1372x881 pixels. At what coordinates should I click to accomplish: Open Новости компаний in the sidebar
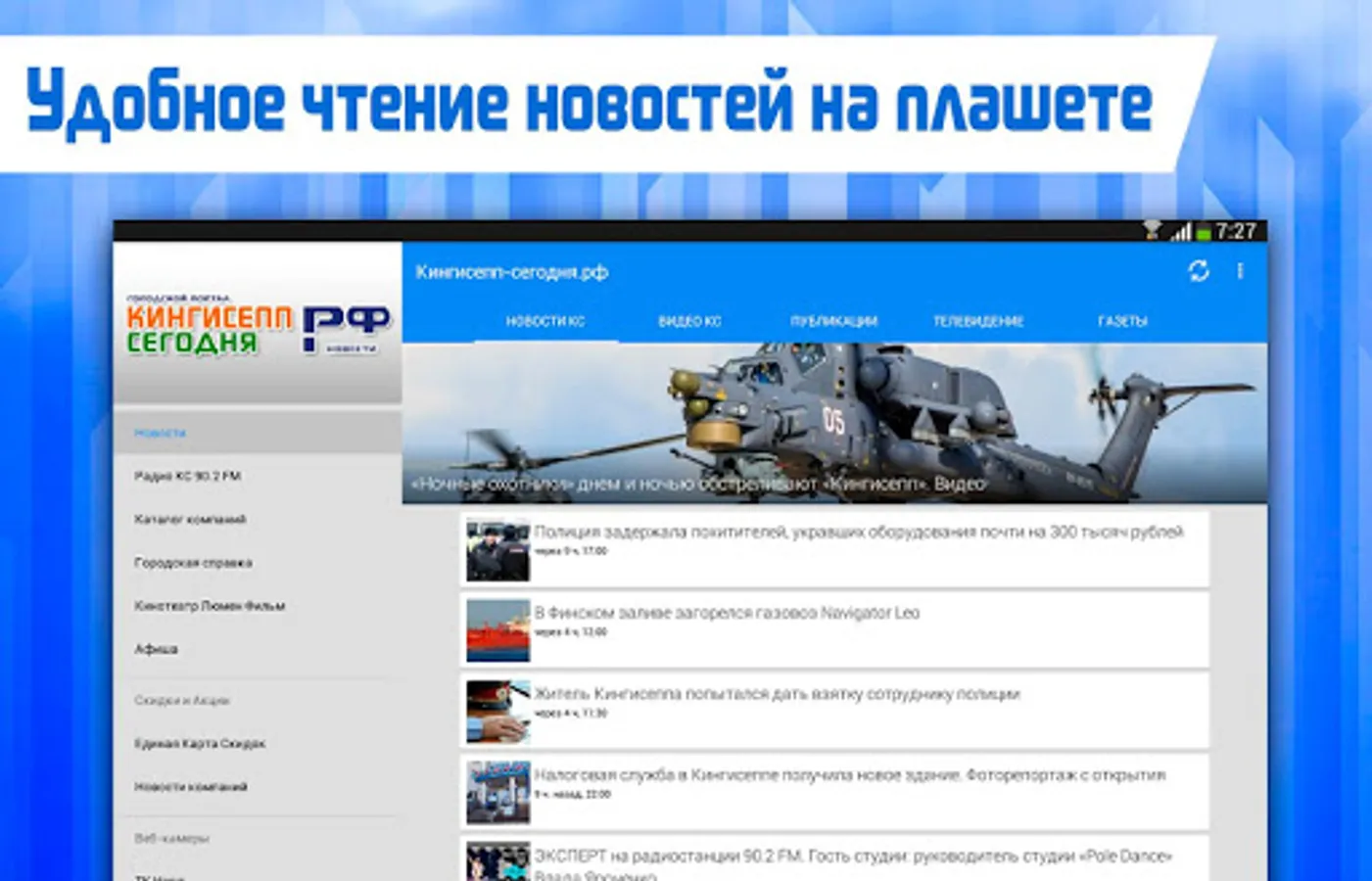(258, 786)
